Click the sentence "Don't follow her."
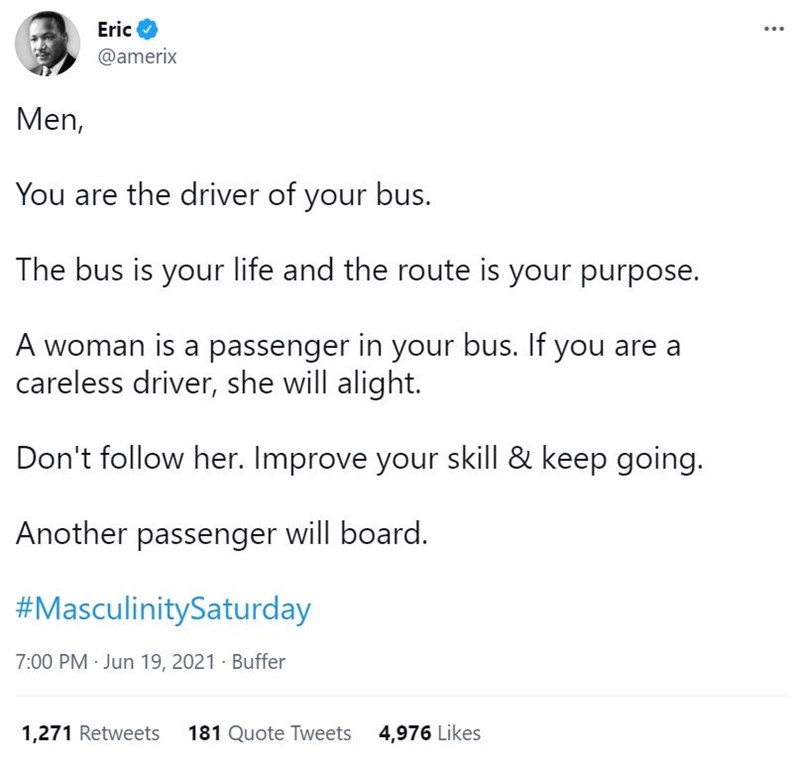This screenshot has height=764, width=800. [131, 458]
